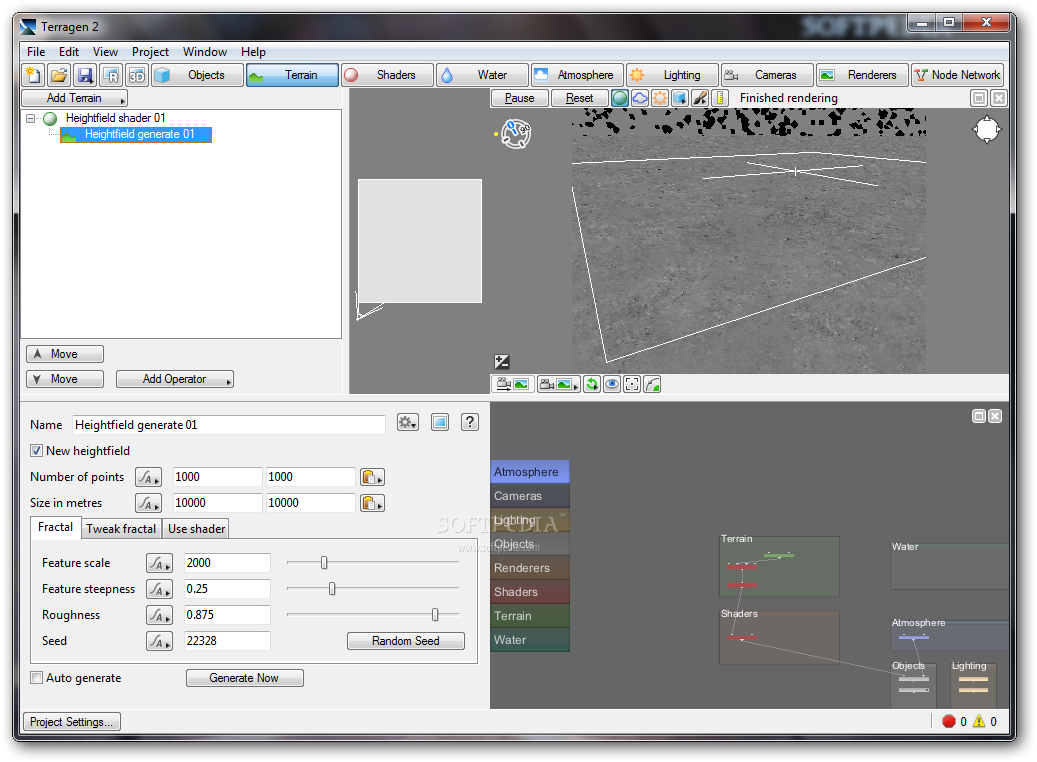Toggle terrain display in the preview (green sphere icon)
This screenshot has height=762, width=1037.
tap(620, 99)
